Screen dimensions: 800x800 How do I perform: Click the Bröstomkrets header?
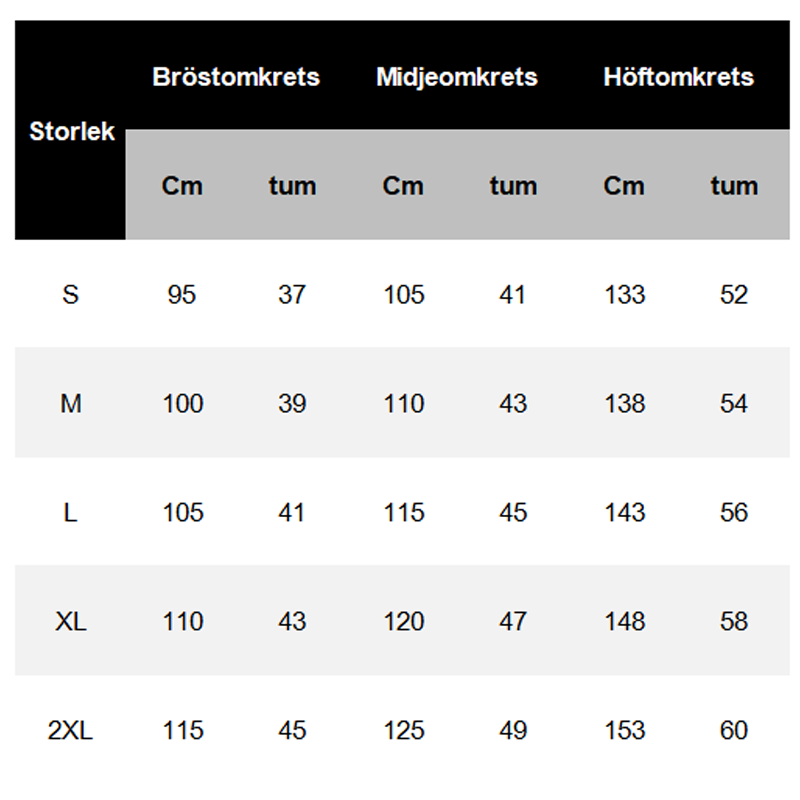[x=236, y=77]
